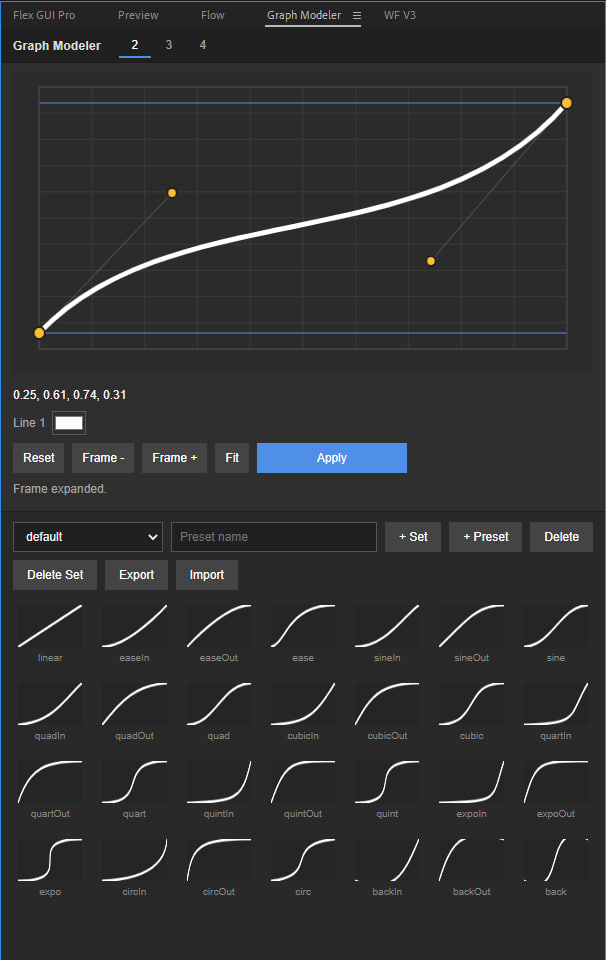This screenshot has height=960, width=606.
Task: Select the expoIn preset curve
Action: (x=472, y=782)
